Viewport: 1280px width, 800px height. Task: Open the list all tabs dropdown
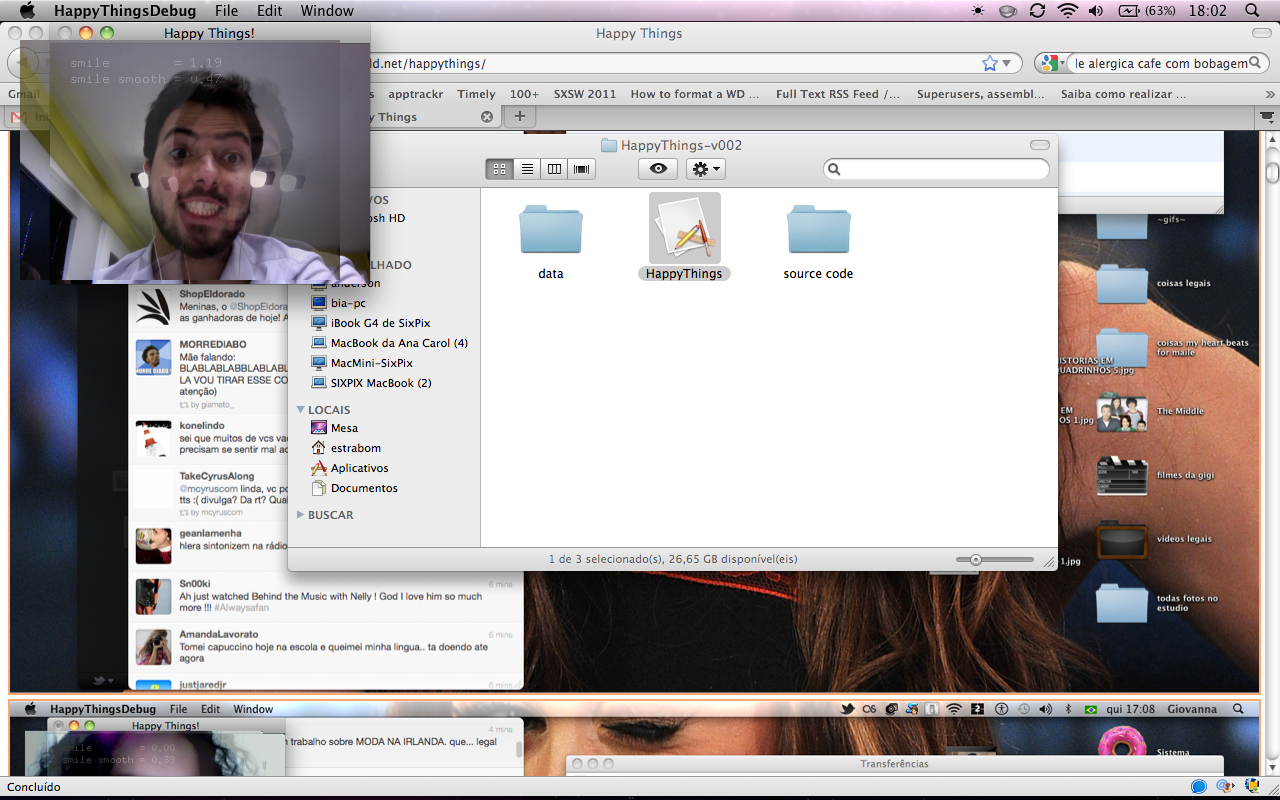[x=1267, y=117]
